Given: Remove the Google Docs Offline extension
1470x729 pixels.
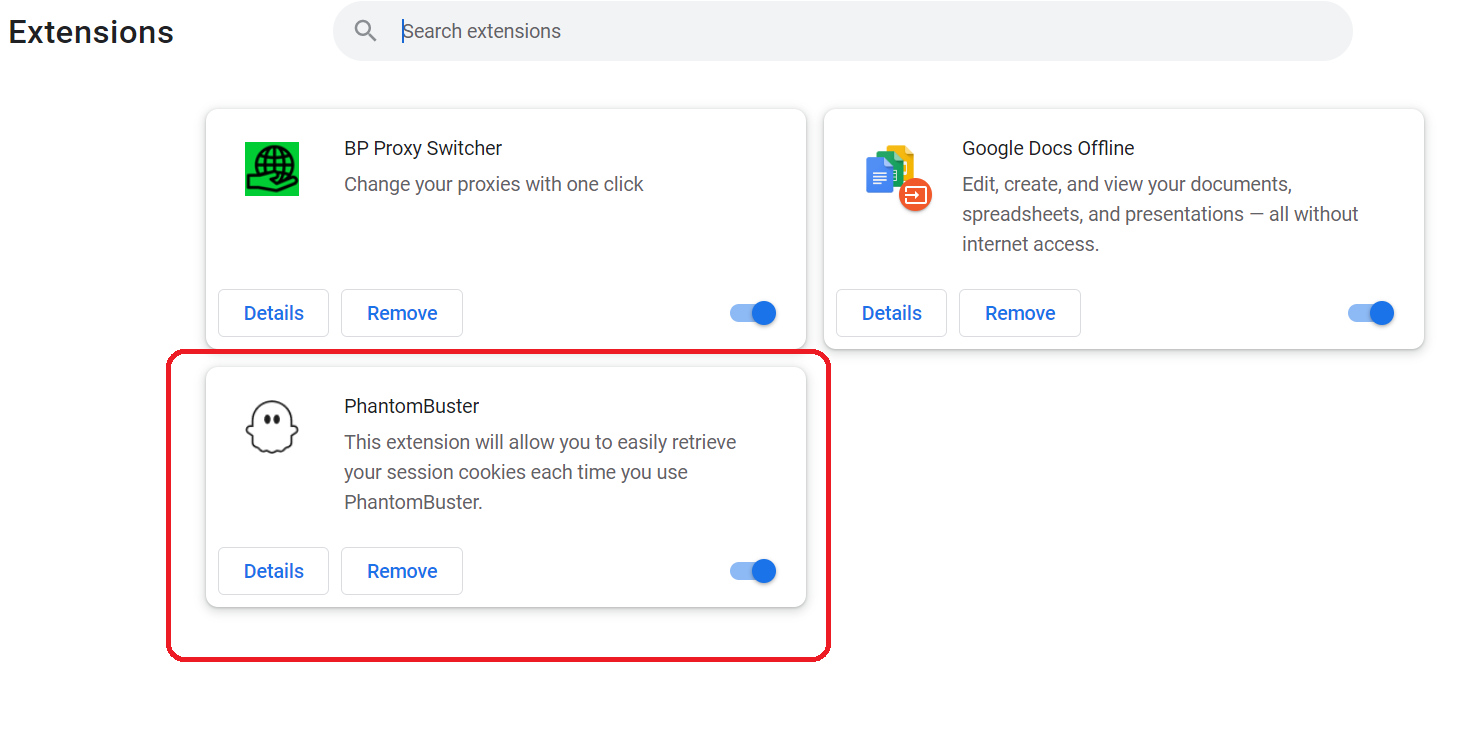Looking at the screenshot, I should click(x=1020, y=313).
